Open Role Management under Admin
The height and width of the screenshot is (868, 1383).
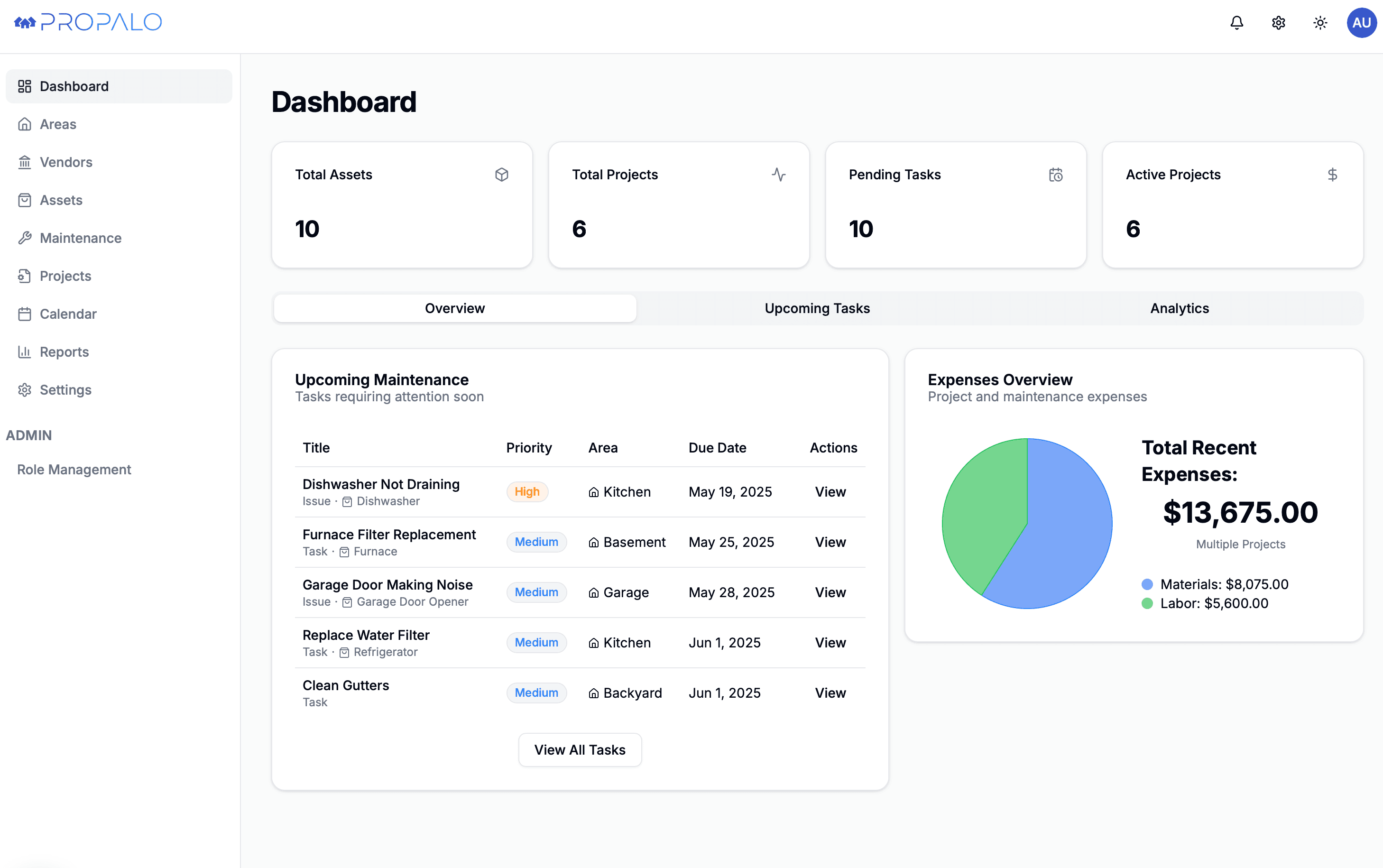[x=74, y=470]
